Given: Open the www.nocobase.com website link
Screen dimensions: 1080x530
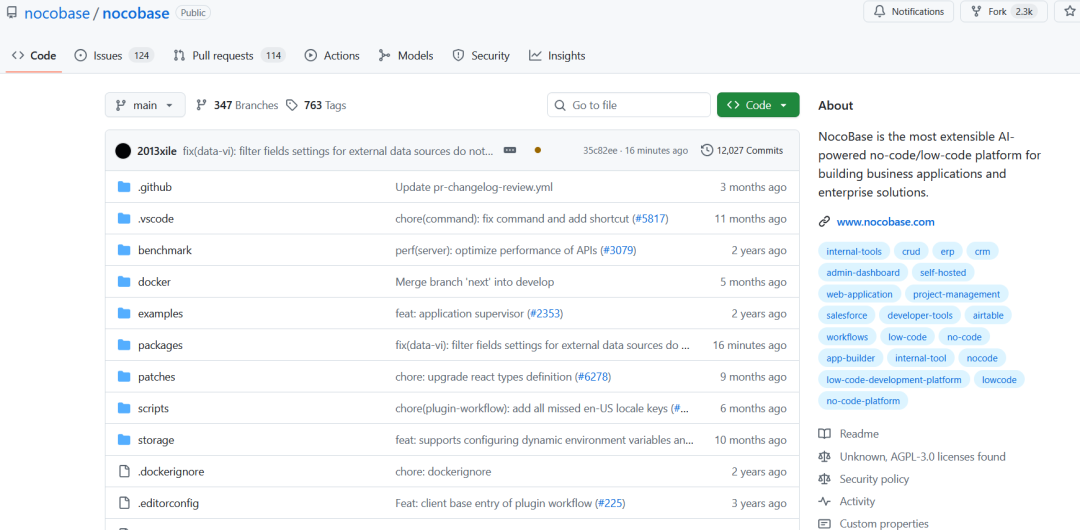Looking at the screenshot, I should 885,222.
